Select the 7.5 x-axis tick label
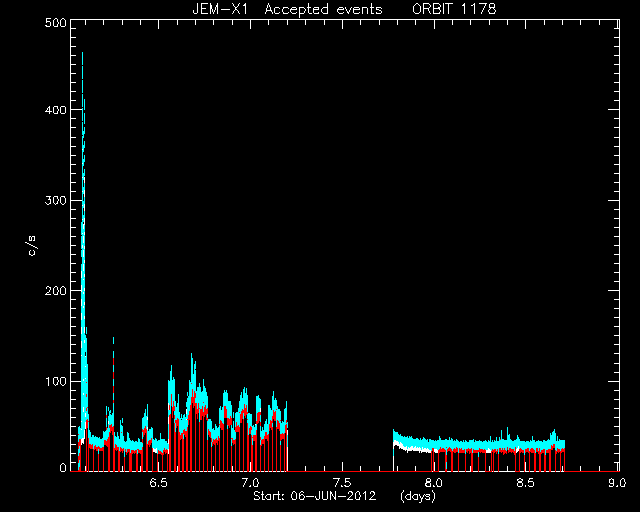This screenshot has width=640, height=512. 342,483
